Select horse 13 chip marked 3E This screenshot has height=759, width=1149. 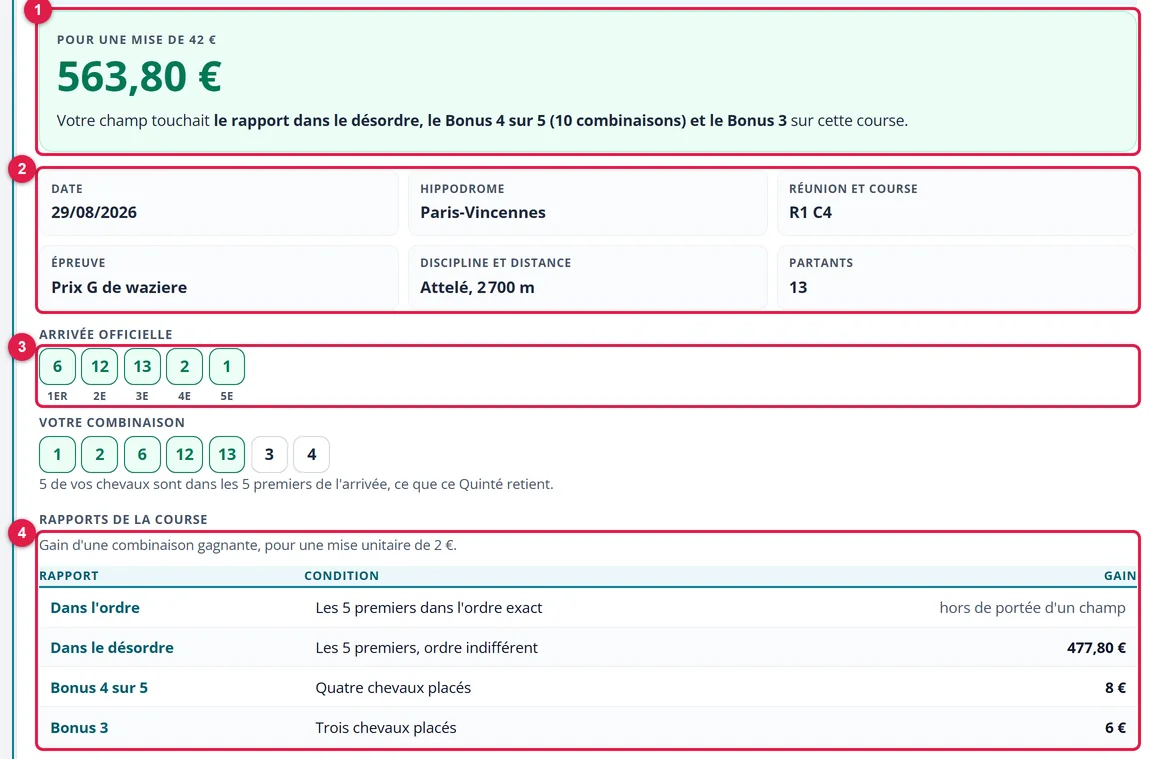[142, 366]
